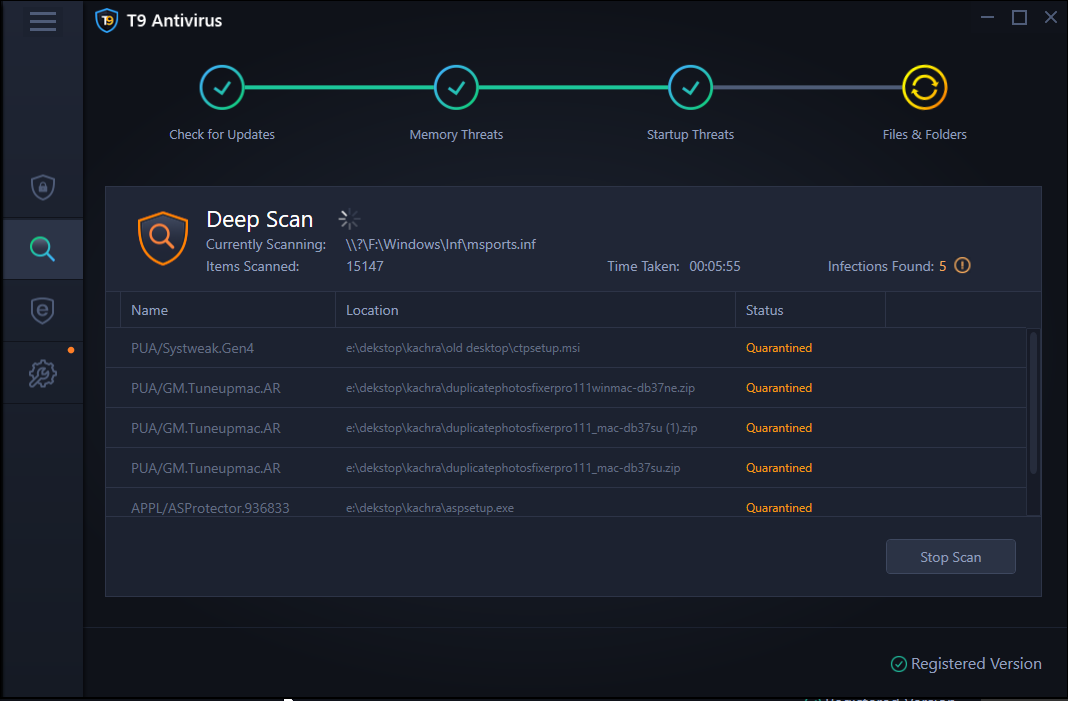This screenshot has height=701, width=1068.
Task: Click the Startup Threats checkmark icon
Action: [x=690, y=87]
